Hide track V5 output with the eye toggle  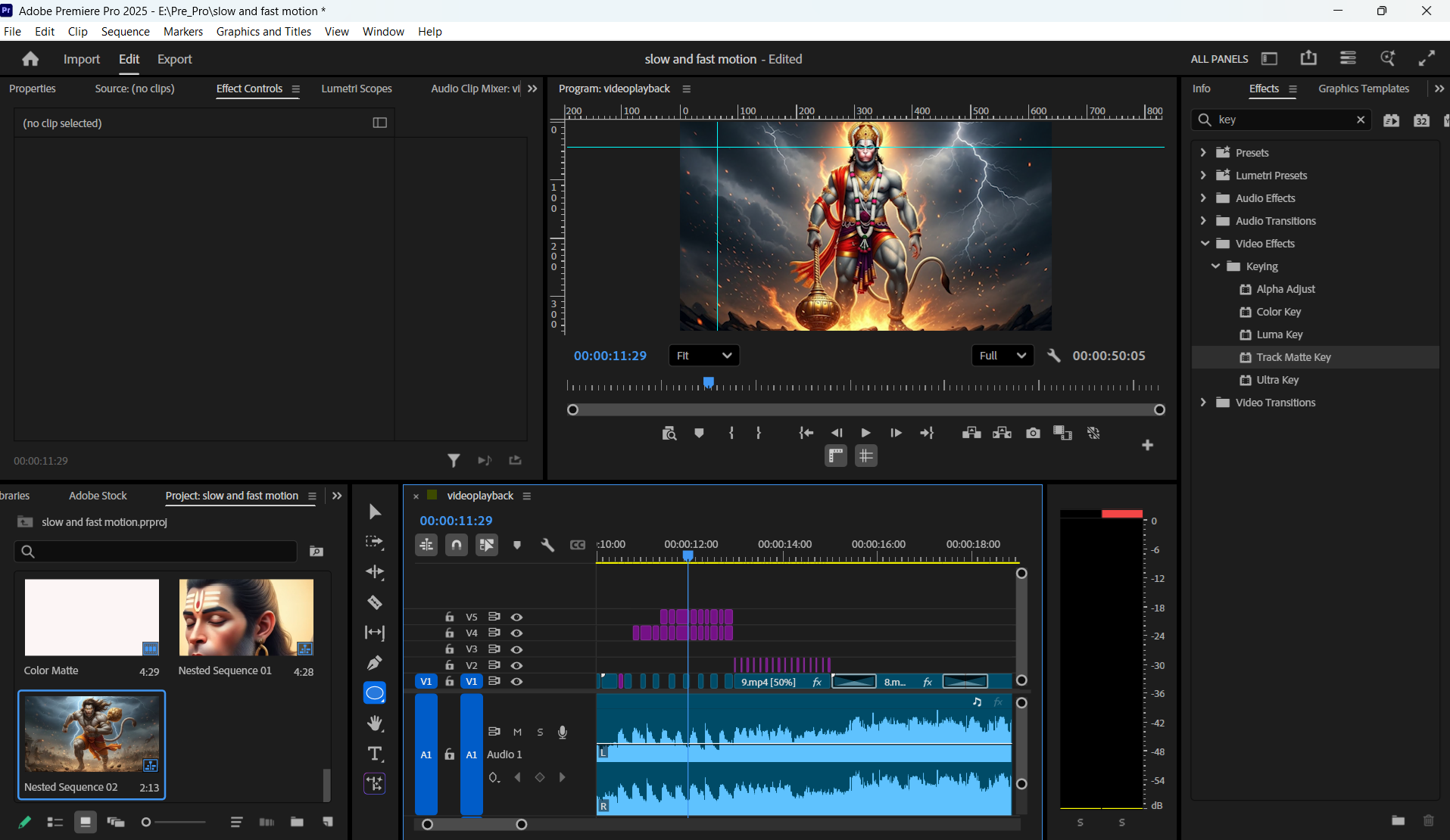click(517, 617)
